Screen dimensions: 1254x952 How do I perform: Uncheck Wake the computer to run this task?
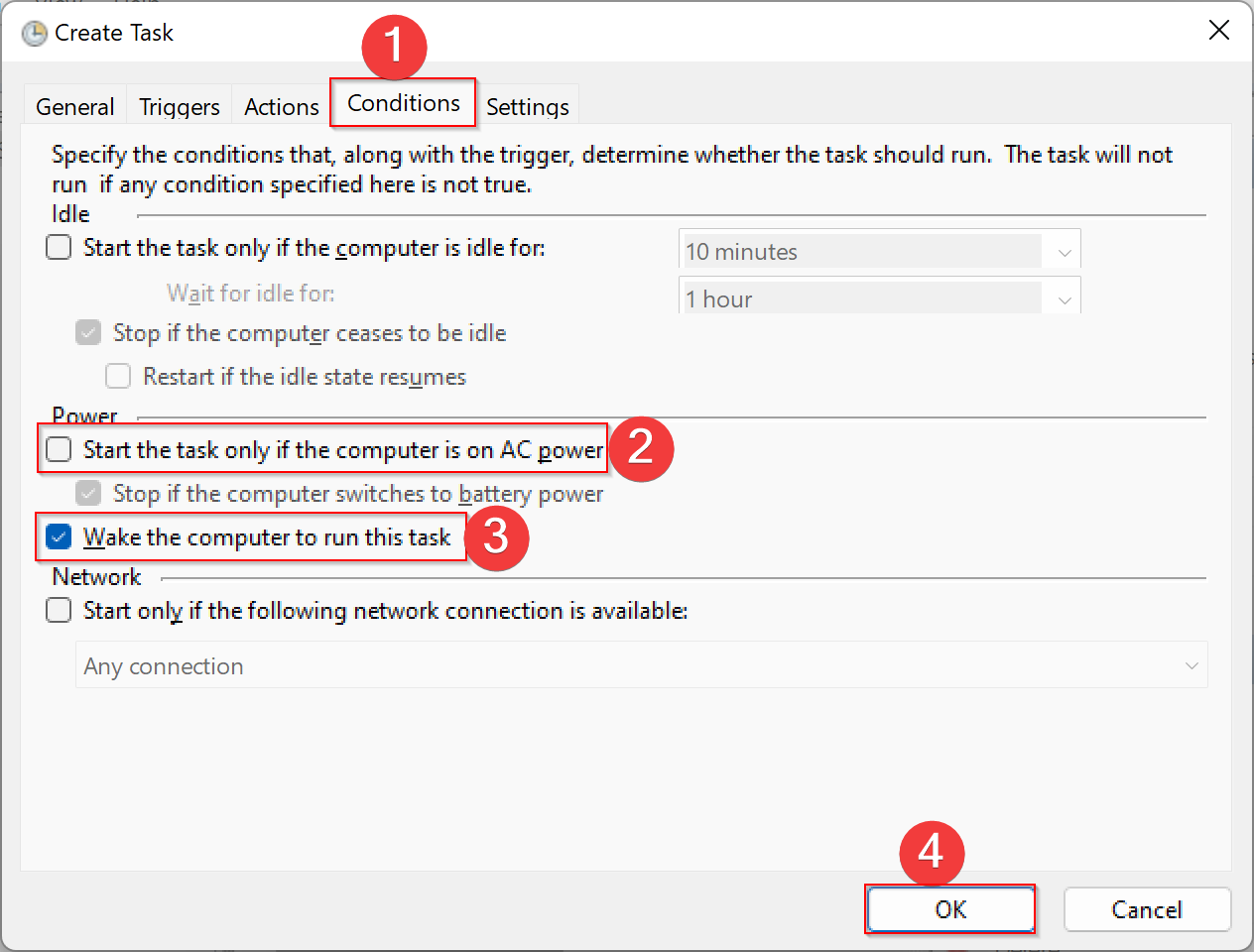point(59,536)
